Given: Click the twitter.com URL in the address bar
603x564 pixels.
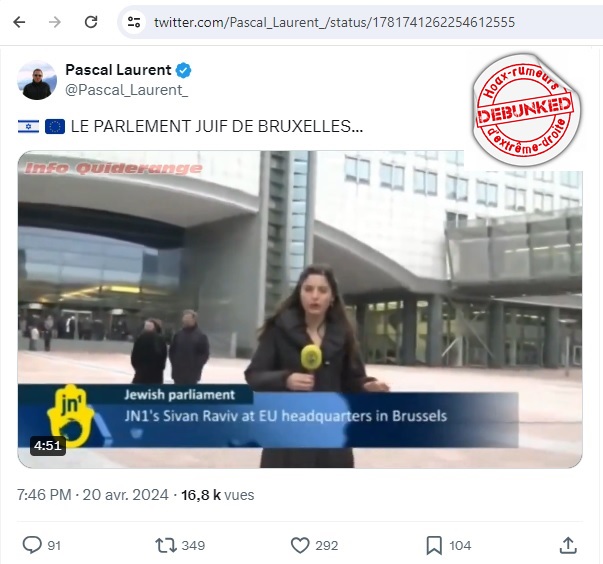Looking at the screenshot, I should (334, 22).
